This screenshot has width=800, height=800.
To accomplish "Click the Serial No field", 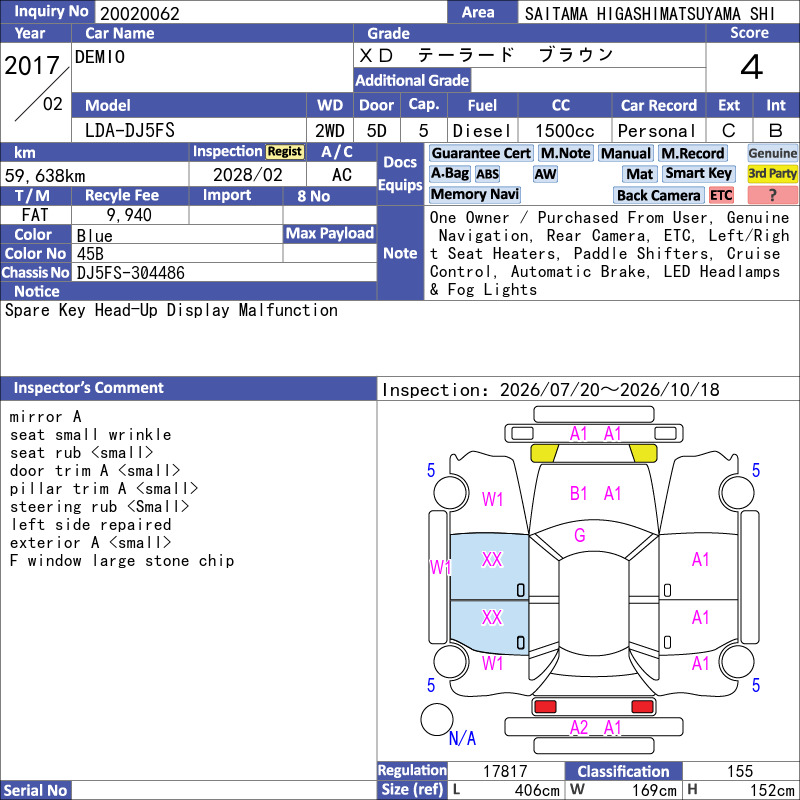I will [x=223, y=790].
